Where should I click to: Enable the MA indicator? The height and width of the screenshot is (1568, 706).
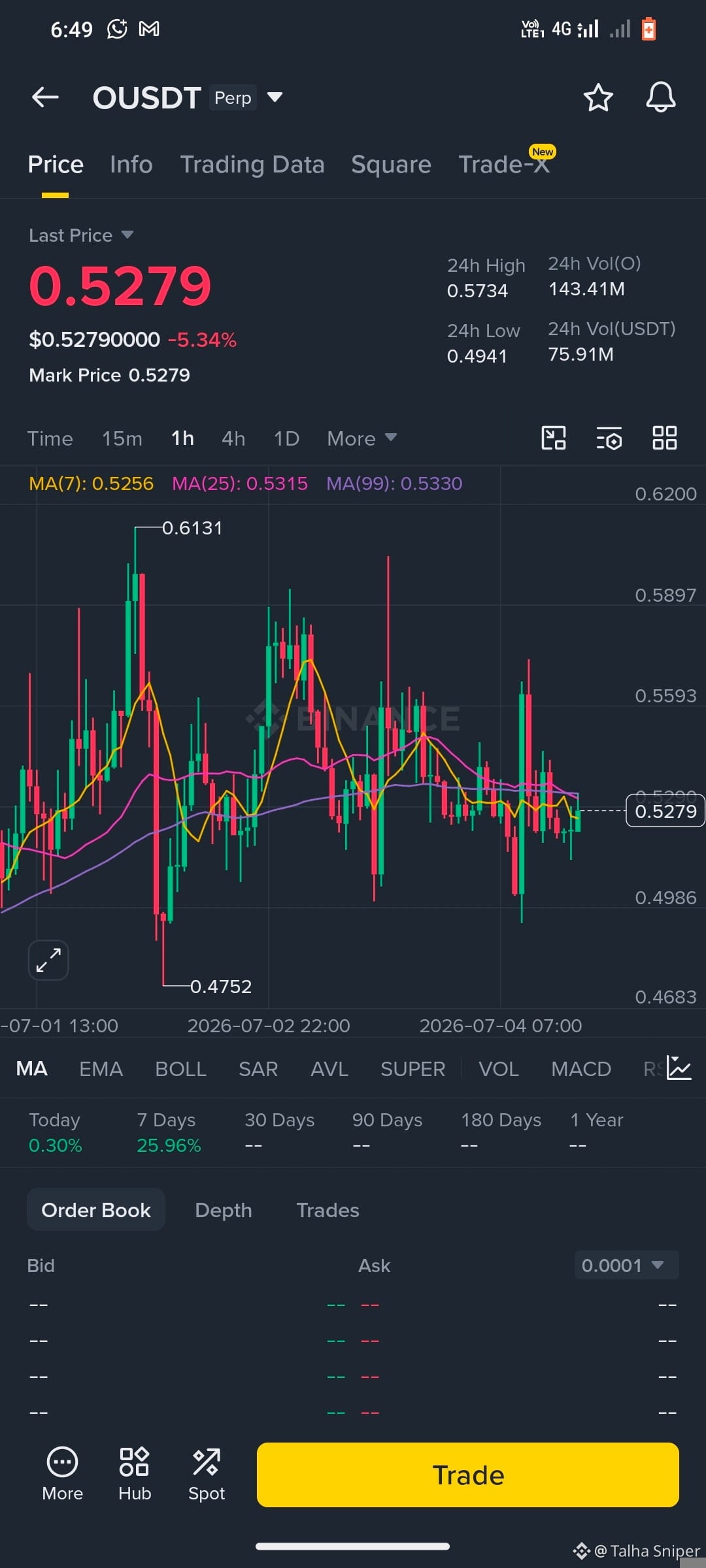pos(31,1069)
